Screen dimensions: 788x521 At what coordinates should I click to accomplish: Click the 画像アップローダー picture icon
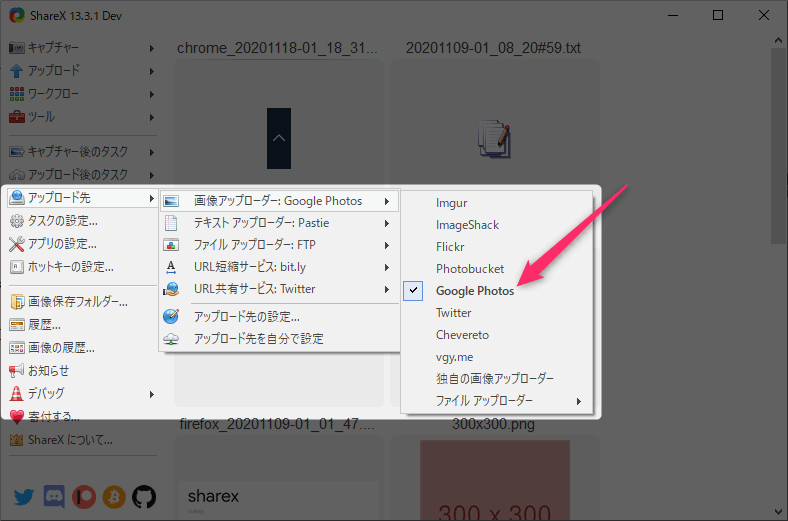click(171, 201)
